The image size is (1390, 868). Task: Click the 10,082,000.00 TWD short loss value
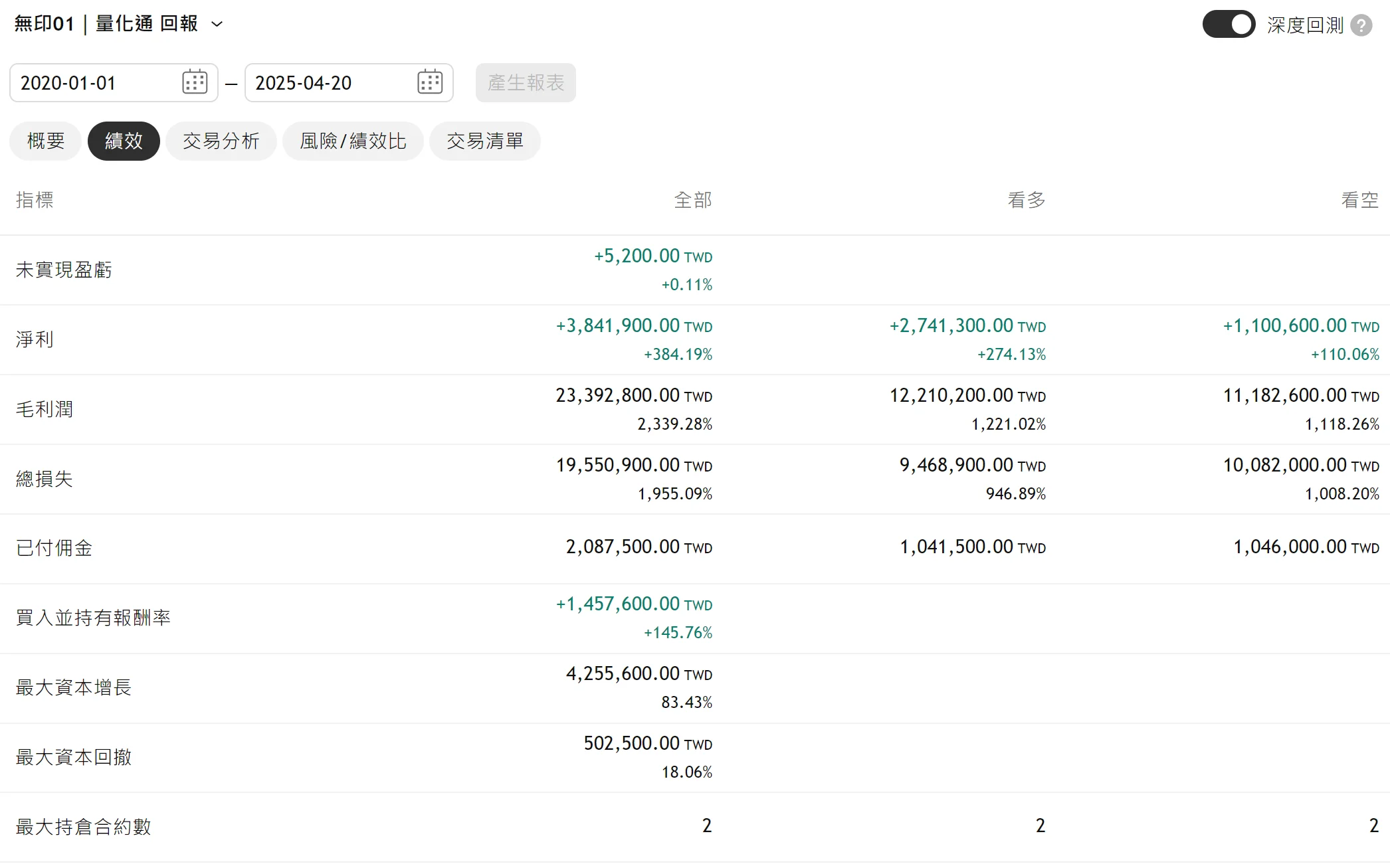pyautogui.click(x=1301, y=465)
